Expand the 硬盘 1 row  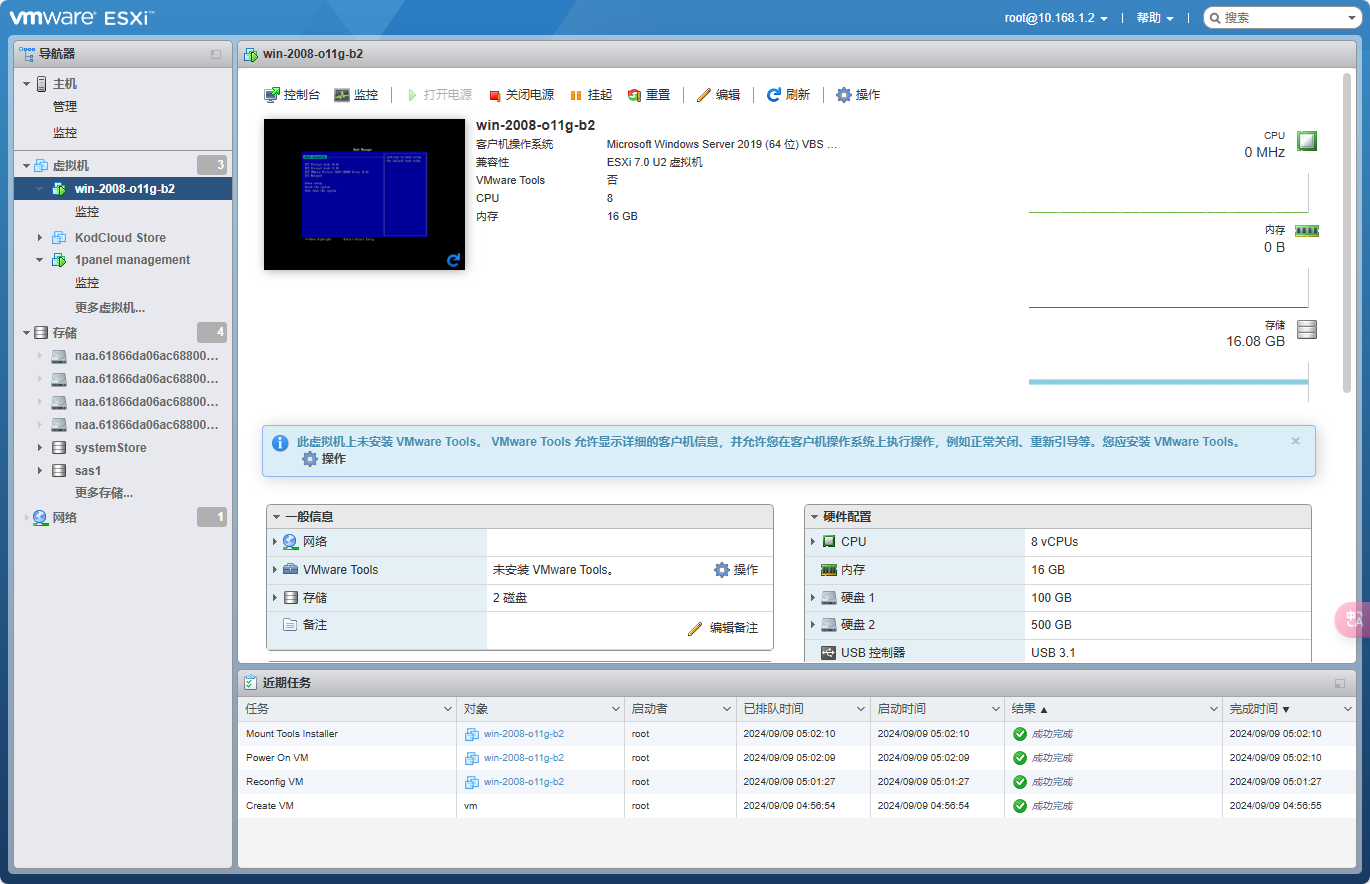[x=813, y=598]
